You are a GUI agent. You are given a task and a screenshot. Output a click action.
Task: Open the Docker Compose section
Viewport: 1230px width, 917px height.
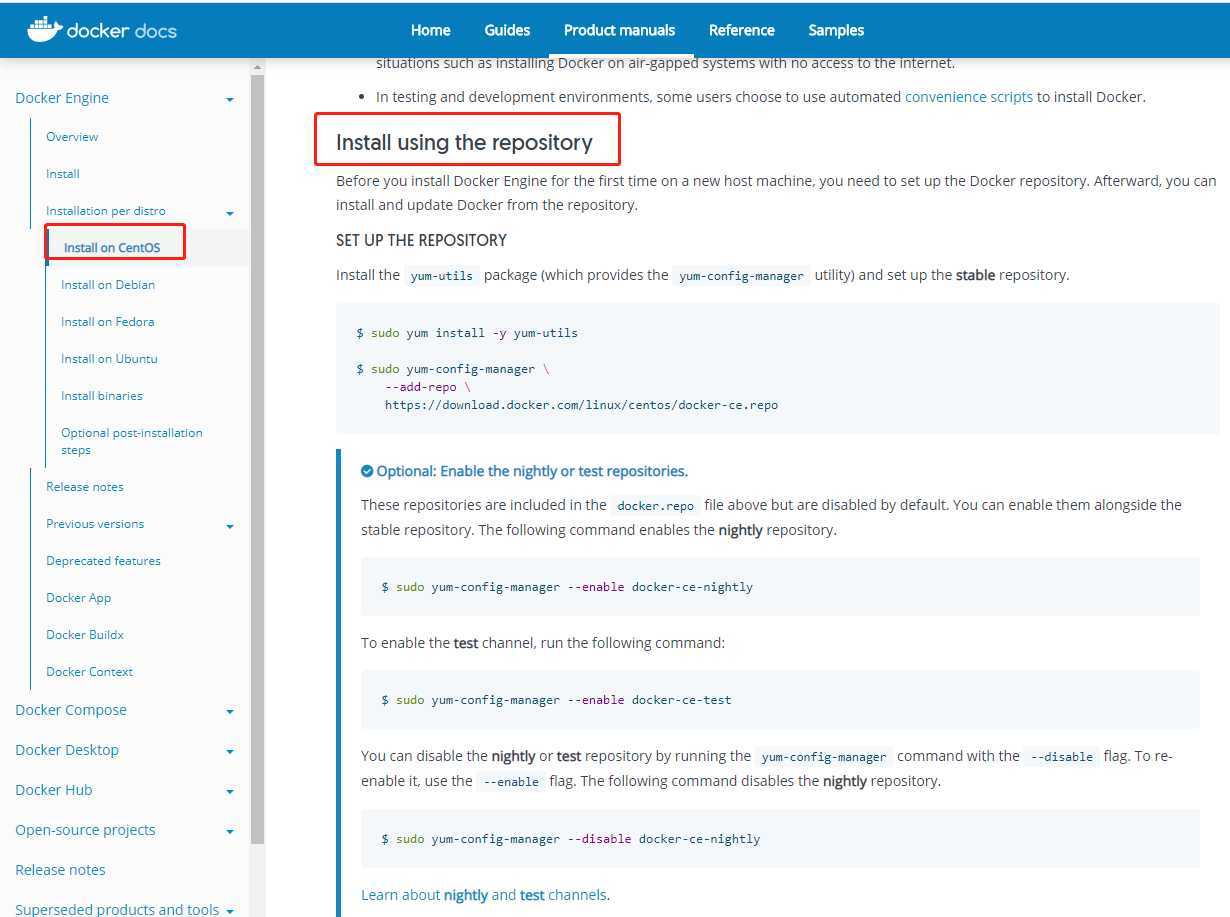point(71,710)
